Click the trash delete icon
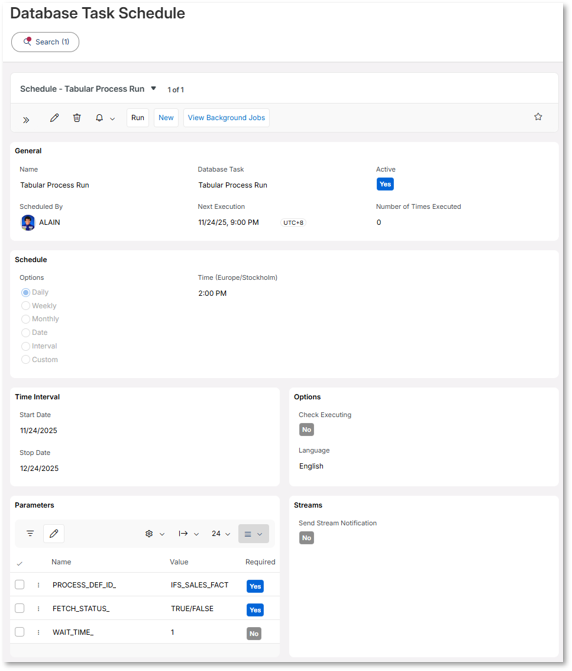 click(x=77, y=118)
